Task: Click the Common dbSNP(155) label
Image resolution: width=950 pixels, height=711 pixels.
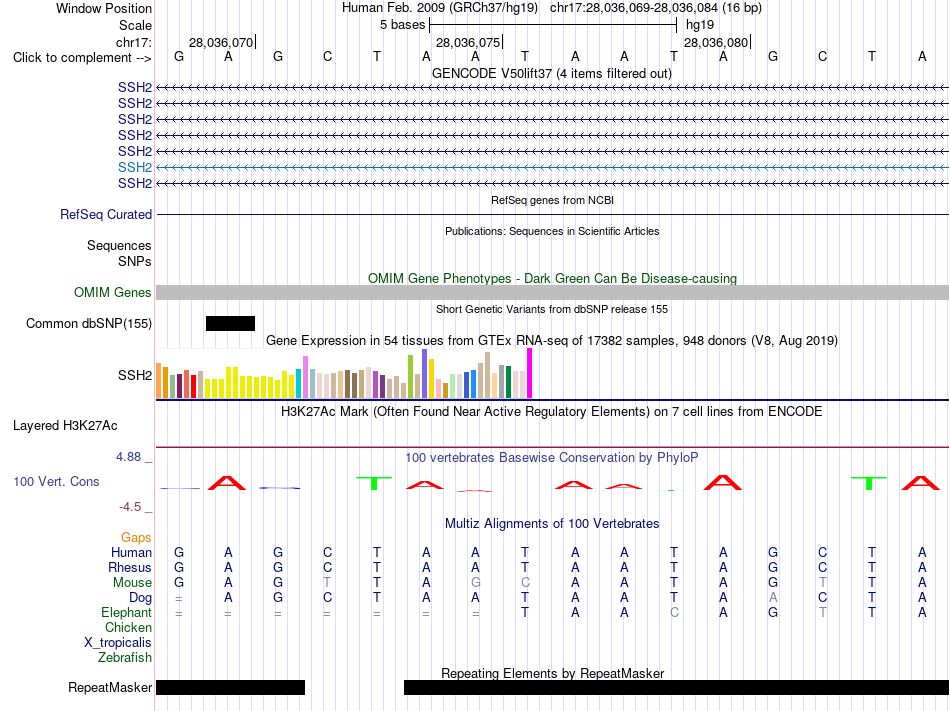Action: coord(88,323)
